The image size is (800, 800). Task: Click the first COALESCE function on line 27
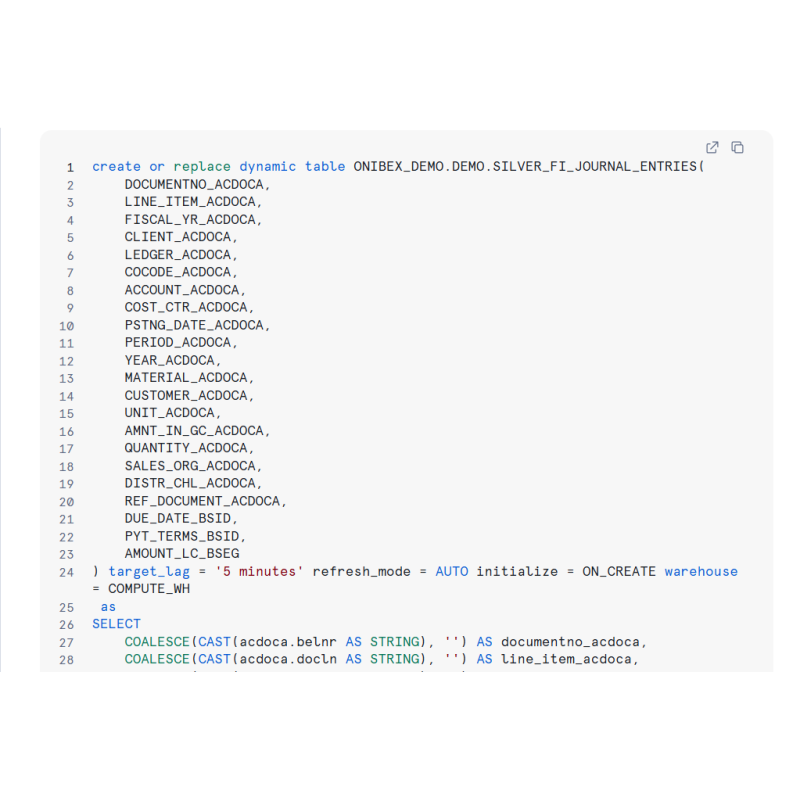(x=157, y=642)
